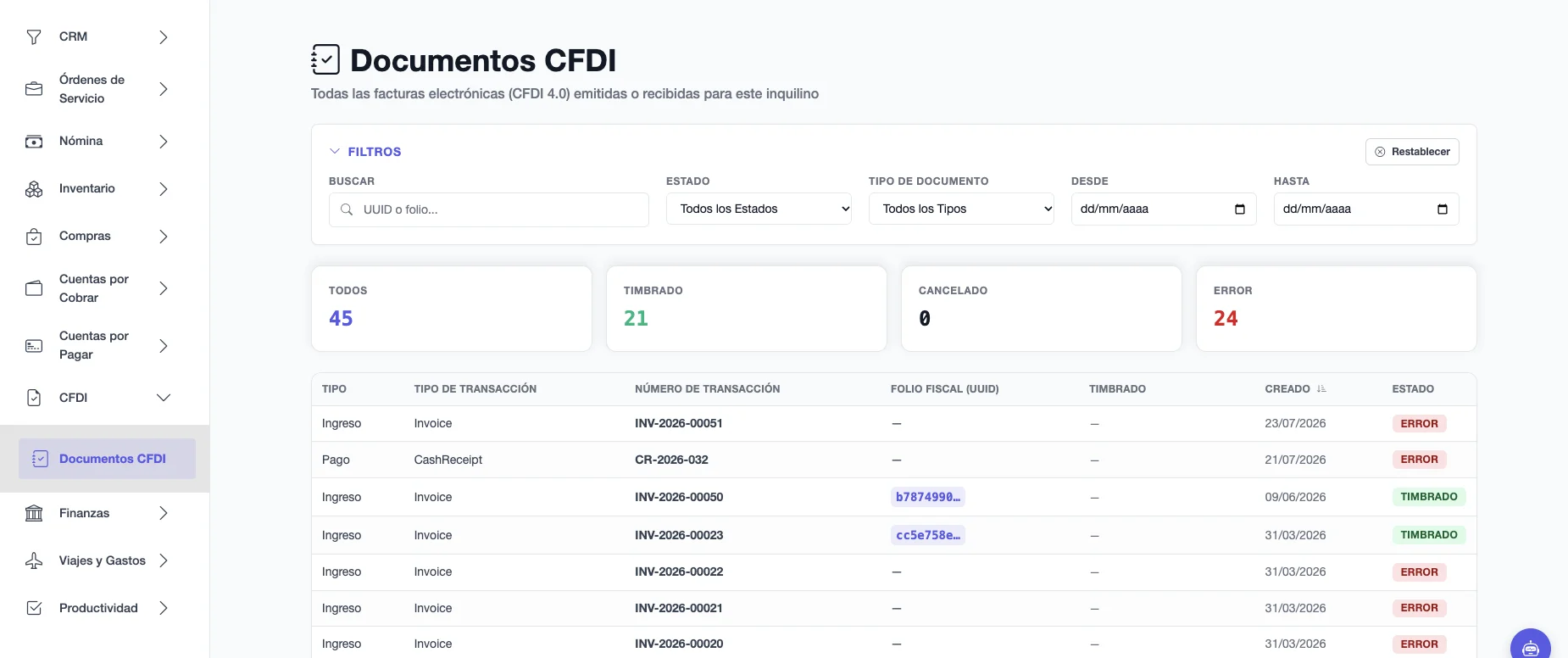Viewport: 1568px width, 658px height.
Task: Expand the Inventario submenu chevron
Action: (x=164, y=189)
